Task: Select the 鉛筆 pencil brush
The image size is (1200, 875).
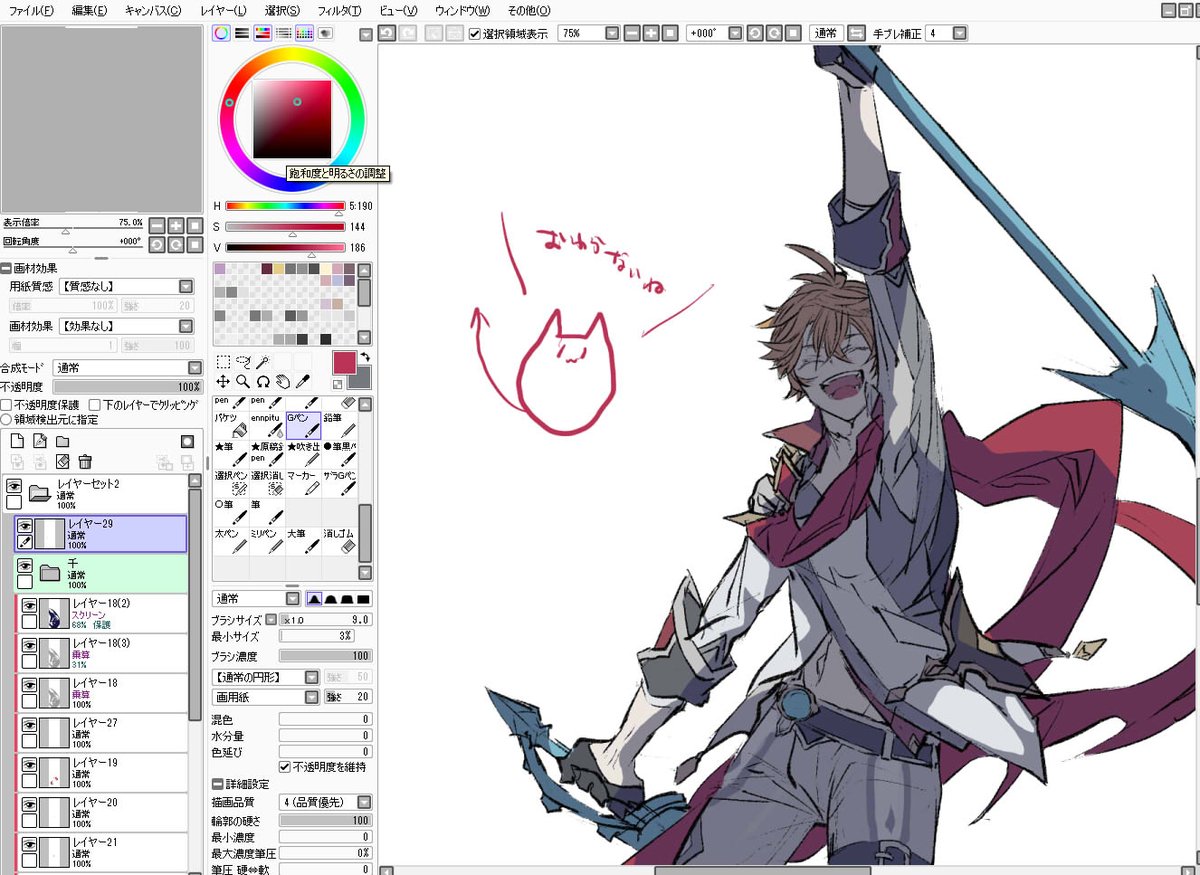Action: 340,426
